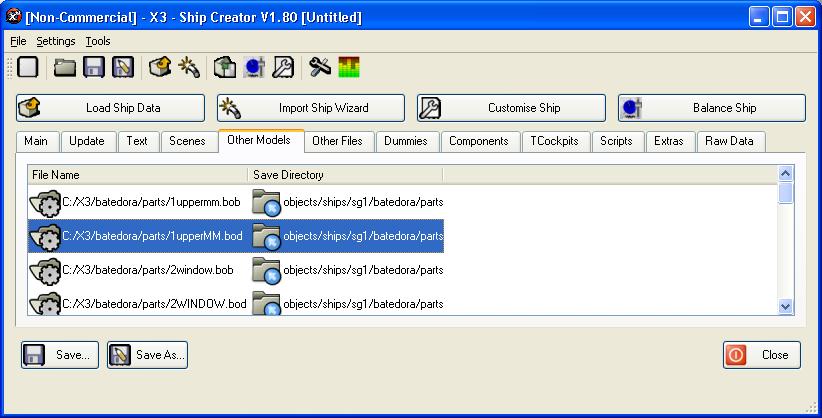Click the X3 application icon in the title bar
Screen dimensions: 822x418
point(13,16)
